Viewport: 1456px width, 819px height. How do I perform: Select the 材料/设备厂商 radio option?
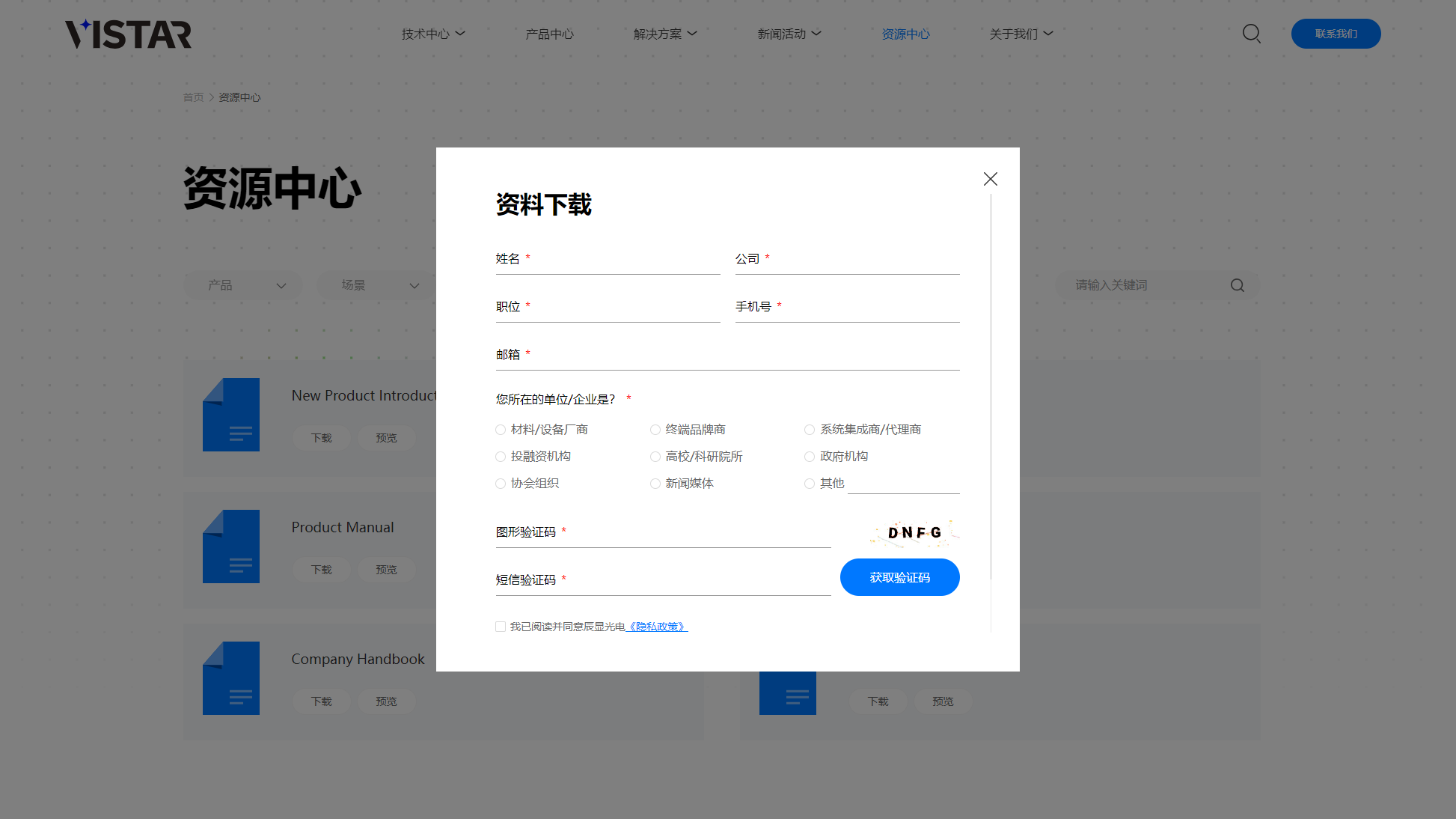point(500,429)
